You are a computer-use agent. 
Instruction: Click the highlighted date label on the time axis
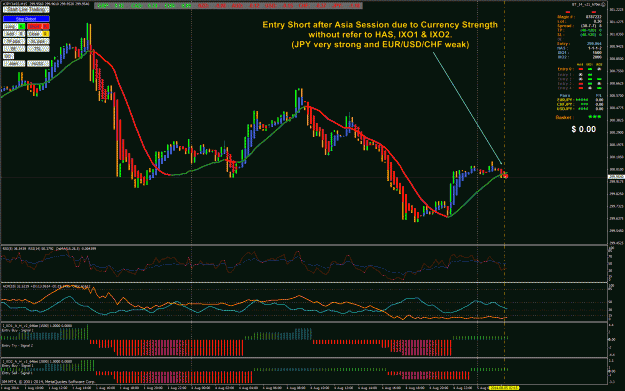click(503, 387)
